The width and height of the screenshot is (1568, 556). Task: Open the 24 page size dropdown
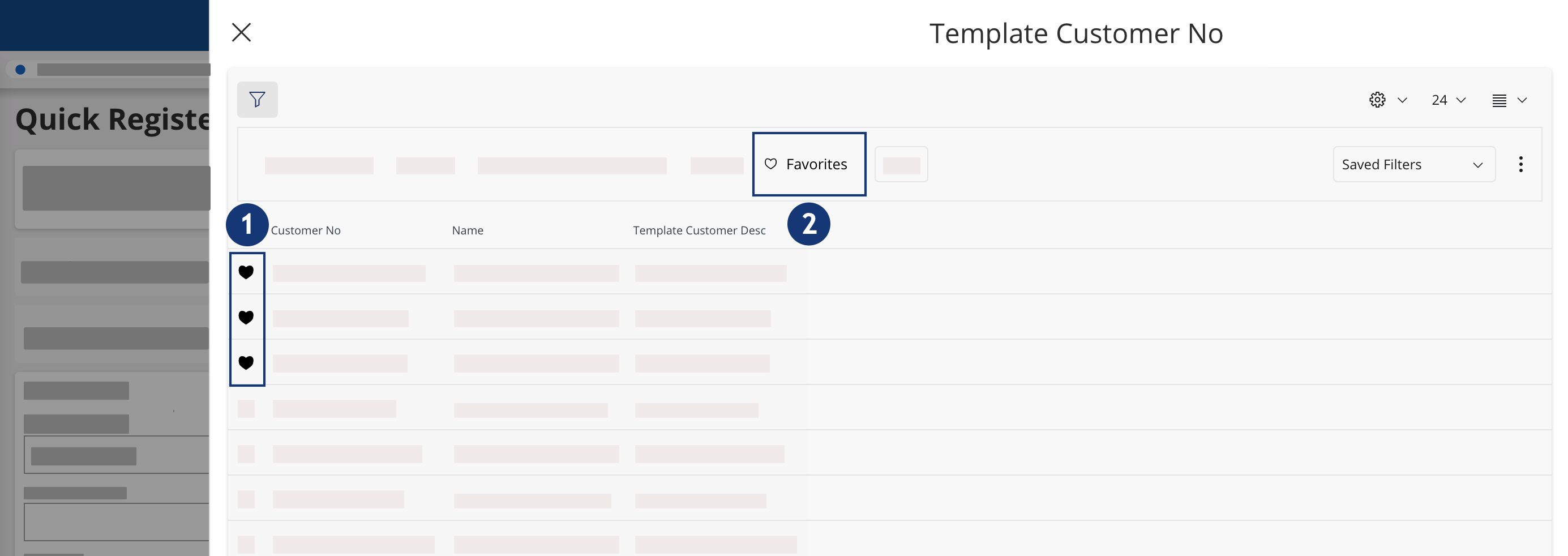1448,100
